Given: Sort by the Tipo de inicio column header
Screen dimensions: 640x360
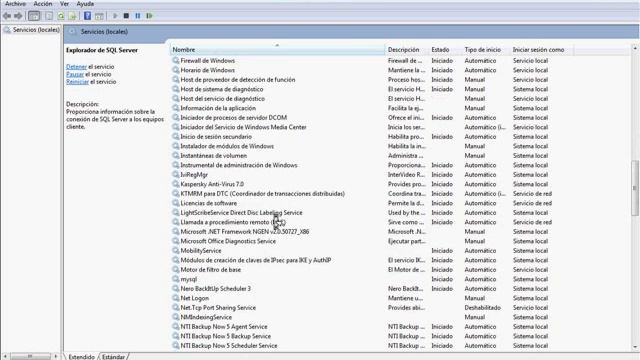Looking at the screenshot, I should [x=486, y=50].
